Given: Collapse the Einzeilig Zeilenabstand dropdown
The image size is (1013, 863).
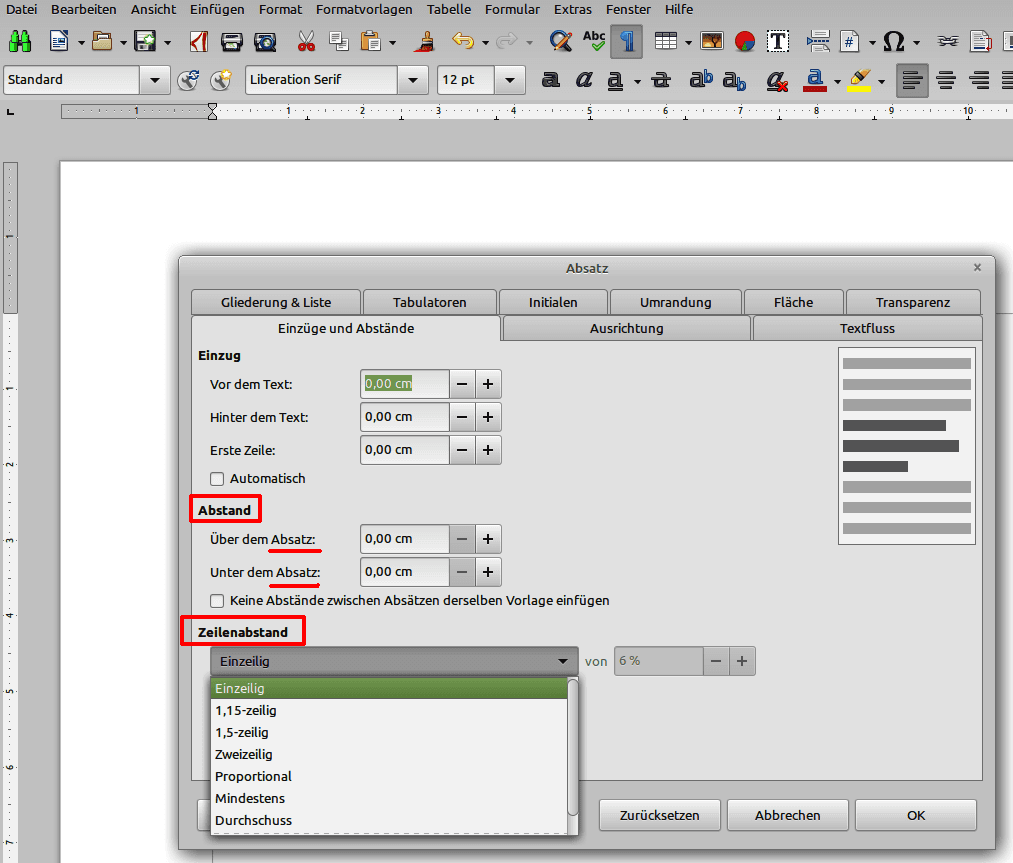Looking at the screenshot, I should 394,661.
